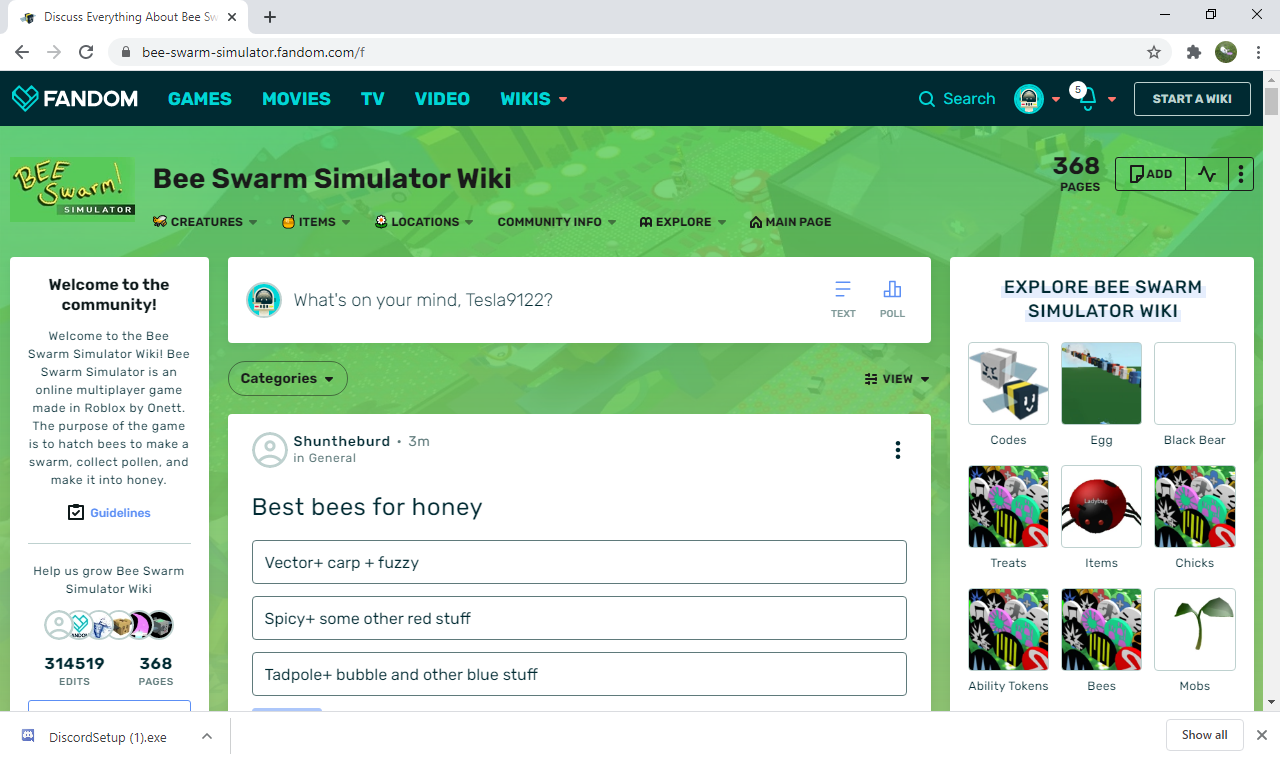Expand the COMMUNITY INFO menu
The height and width of the screenshot is (760, 1280).
click(x=557, y=222)
